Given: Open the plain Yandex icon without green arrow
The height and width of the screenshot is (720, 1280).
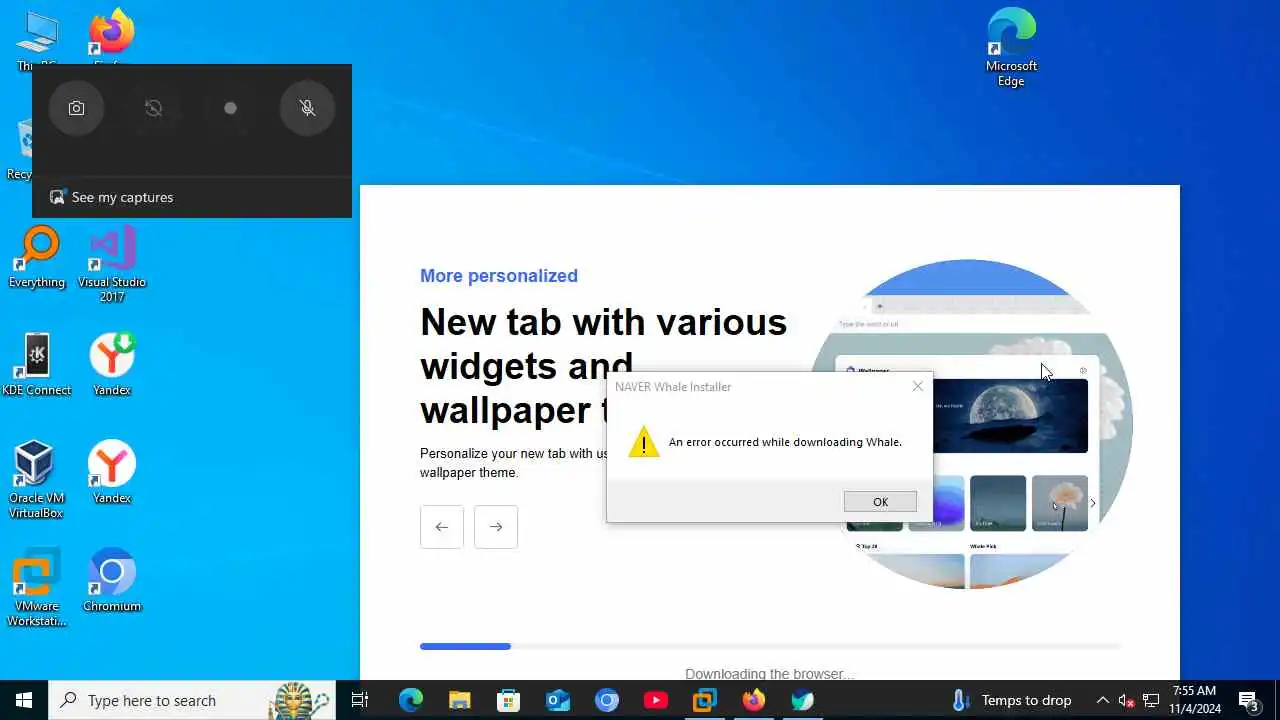Looking at the screenshot, I should [x=112, y=473].
